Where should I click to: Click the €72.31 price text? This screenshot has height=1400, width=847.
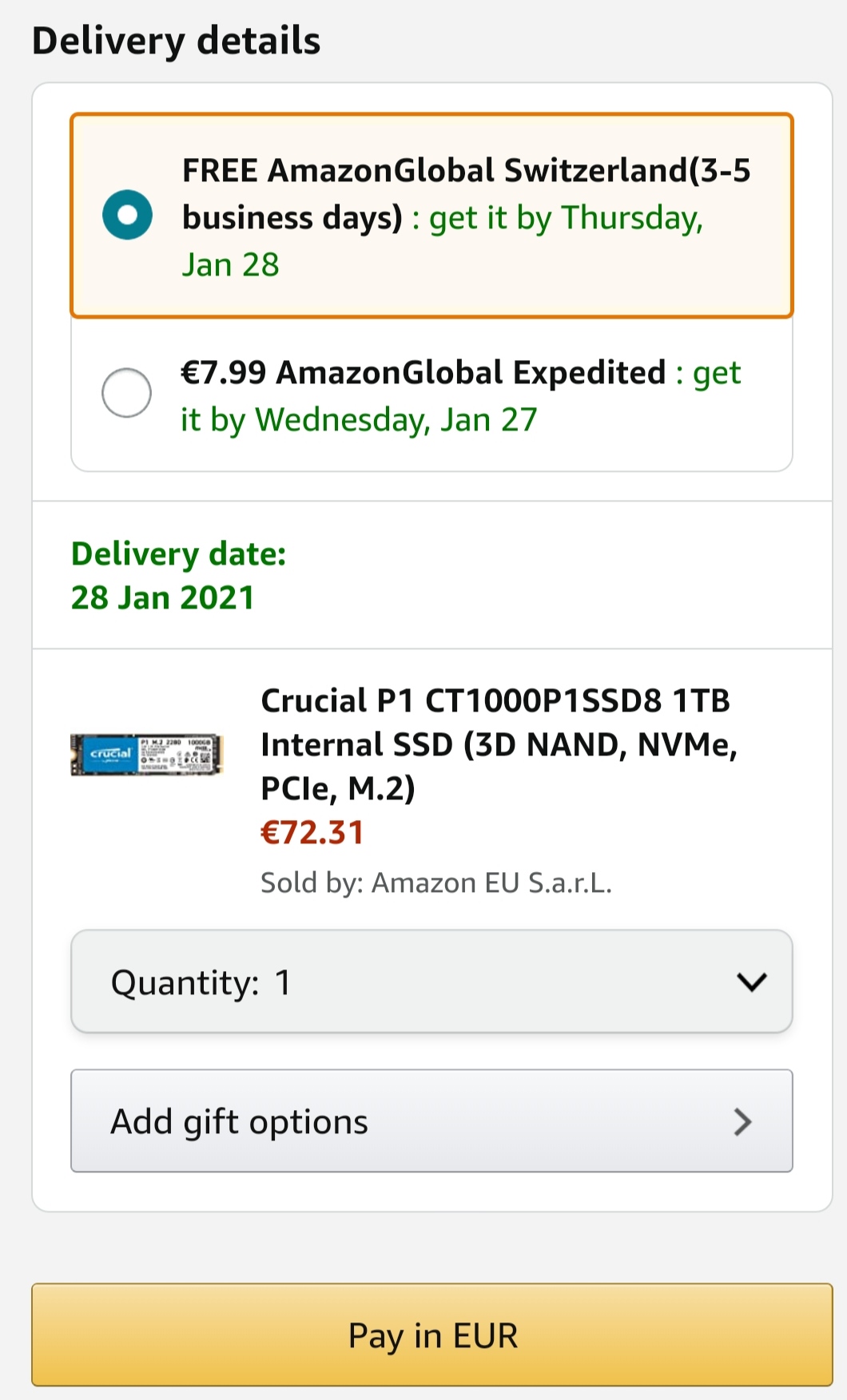[x=312, y=833]
